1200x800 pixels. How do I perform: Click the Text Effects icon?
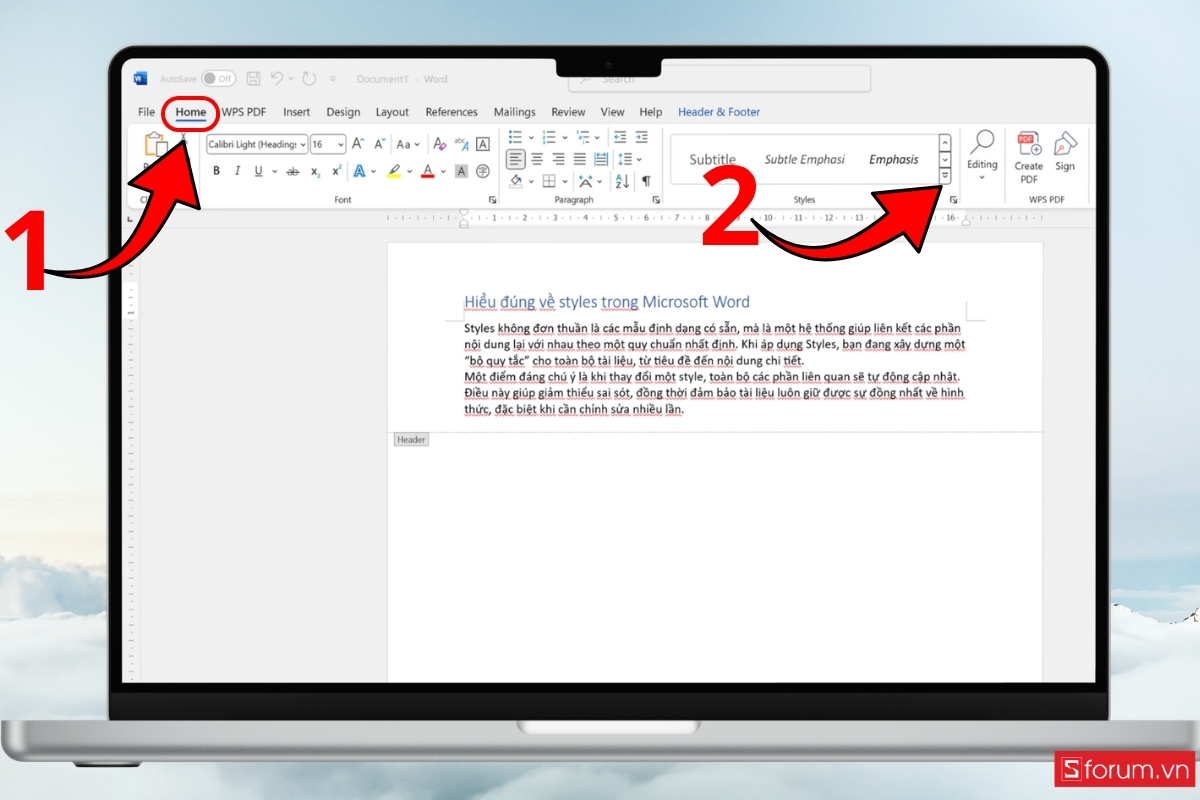360,171
